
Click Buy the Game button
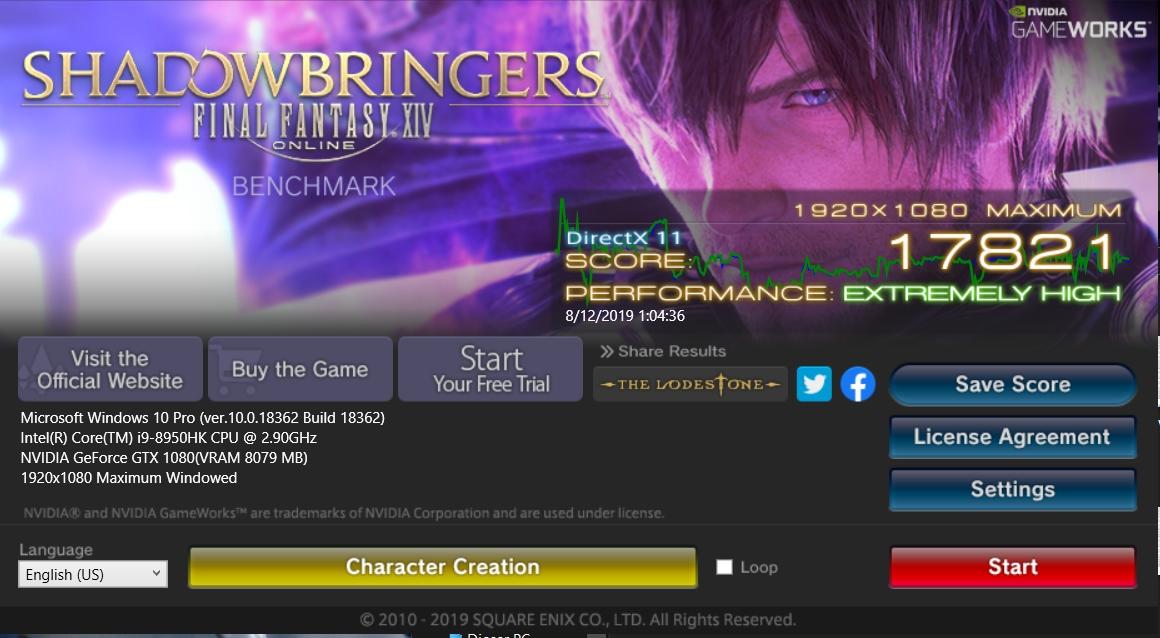click(x=300, y=369)
